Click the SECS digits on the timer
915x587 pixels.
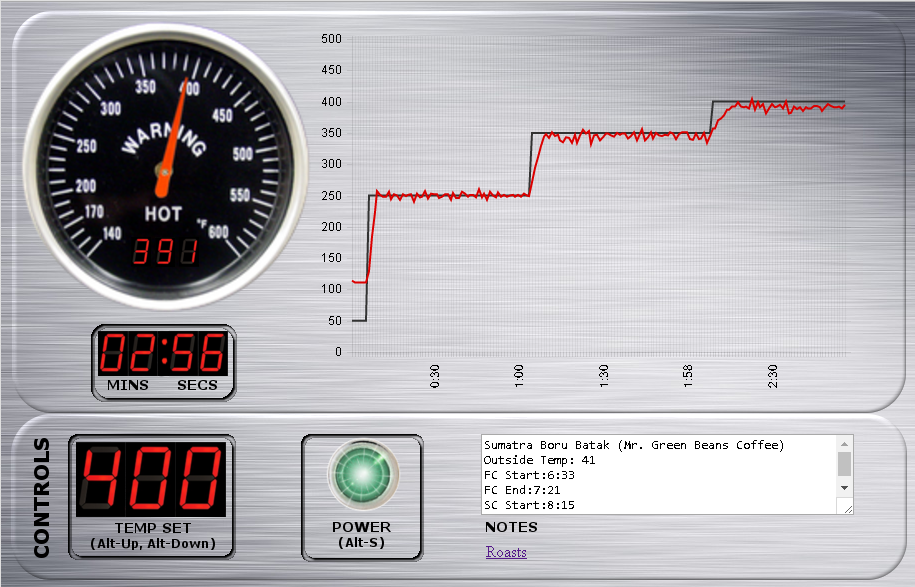click(x=198, y=353)
